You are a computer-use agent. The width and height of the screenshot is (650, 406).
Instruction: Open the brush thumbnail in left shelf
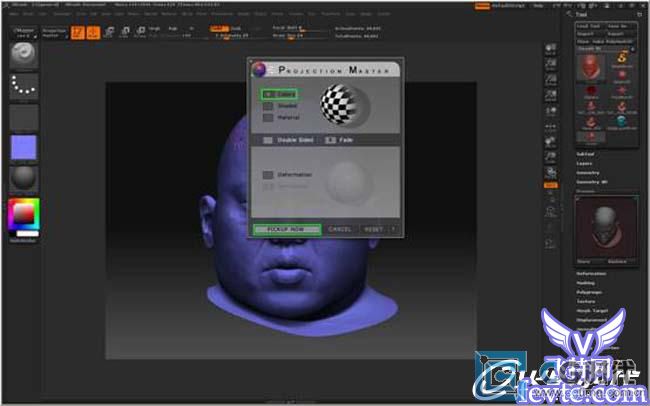click(24, 56)
